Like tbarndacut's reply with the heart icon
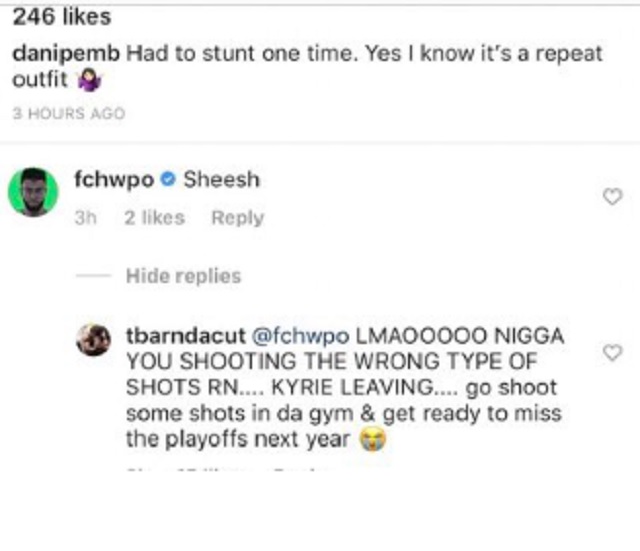Viewport: 640px width, 551px height. (612, 353)
